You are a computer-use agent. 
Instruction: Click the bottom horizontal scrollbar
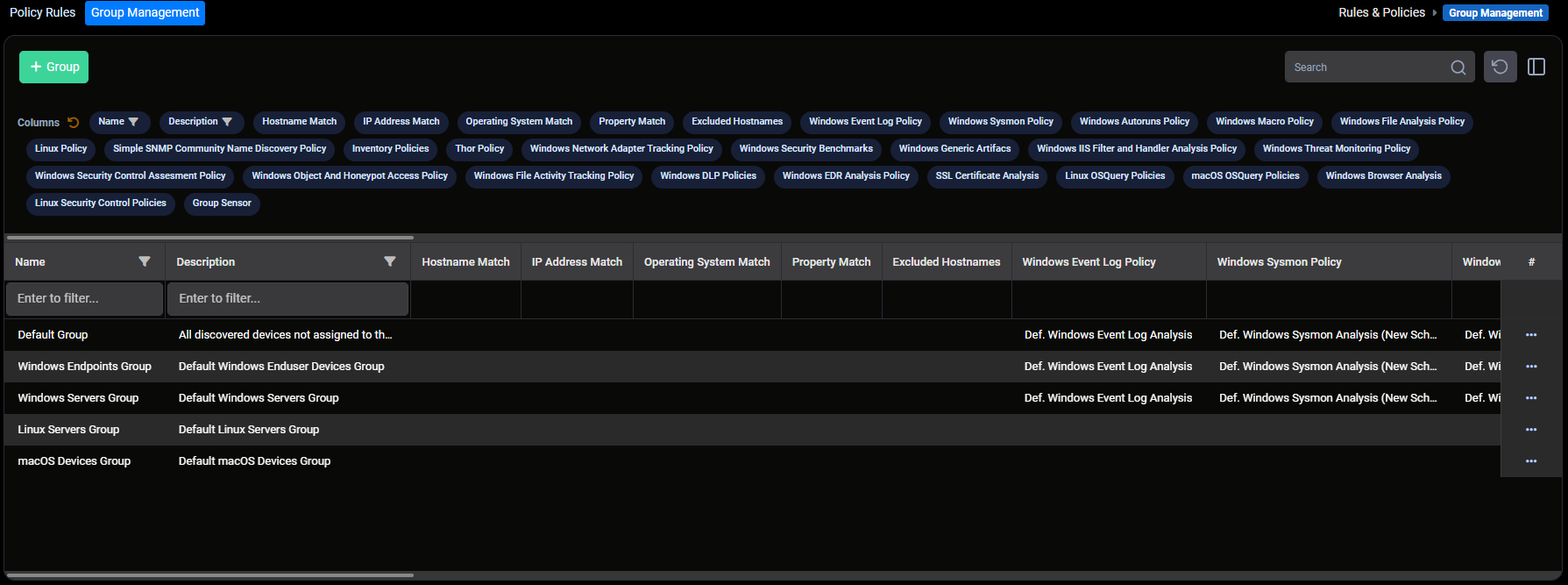[209, 575]
